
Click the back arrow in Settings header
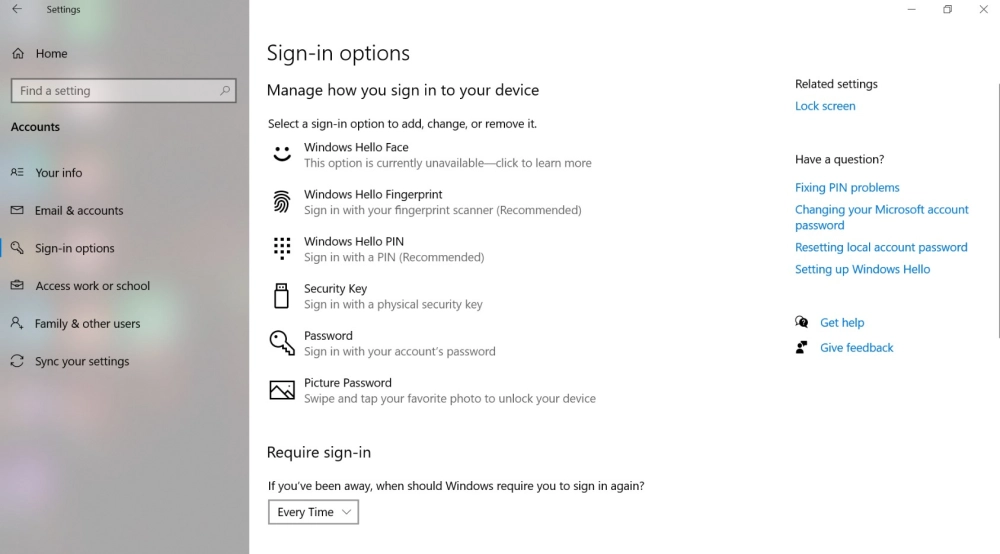[x=17, y=9]
